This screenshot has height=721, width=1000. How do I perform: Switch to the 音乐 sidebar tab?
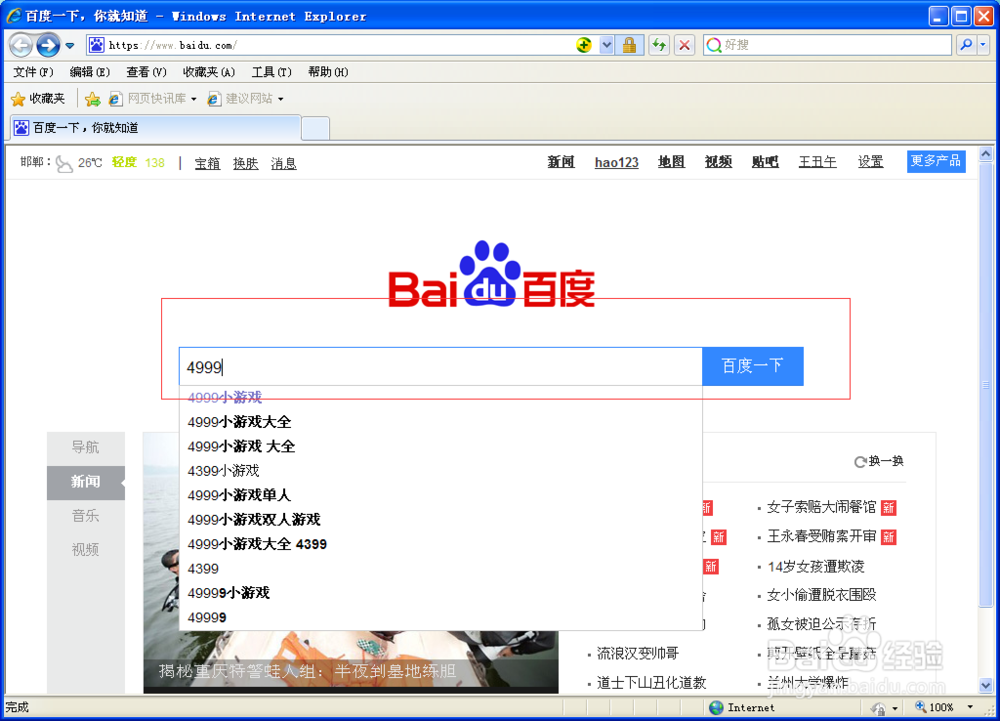point(85,516)
